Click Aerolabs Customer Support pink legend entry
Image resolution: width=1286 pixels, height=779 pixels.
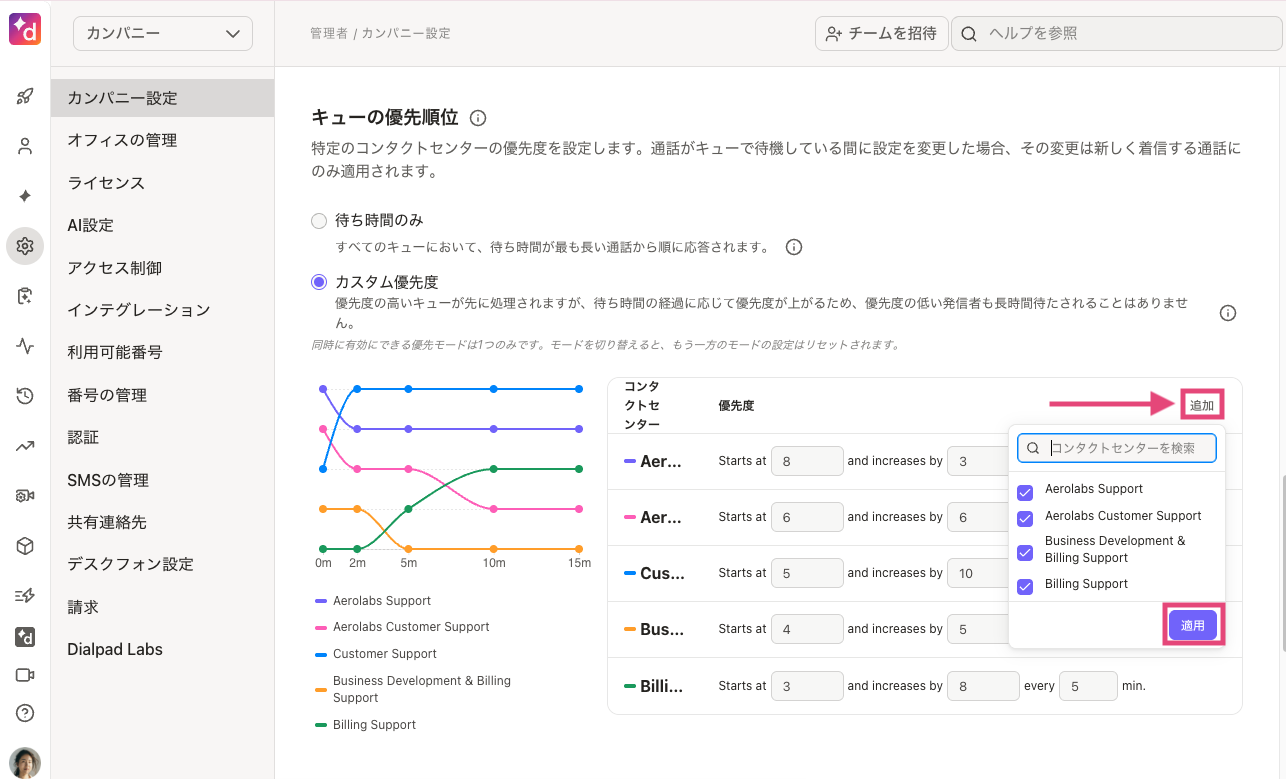(x=402, y=627)
